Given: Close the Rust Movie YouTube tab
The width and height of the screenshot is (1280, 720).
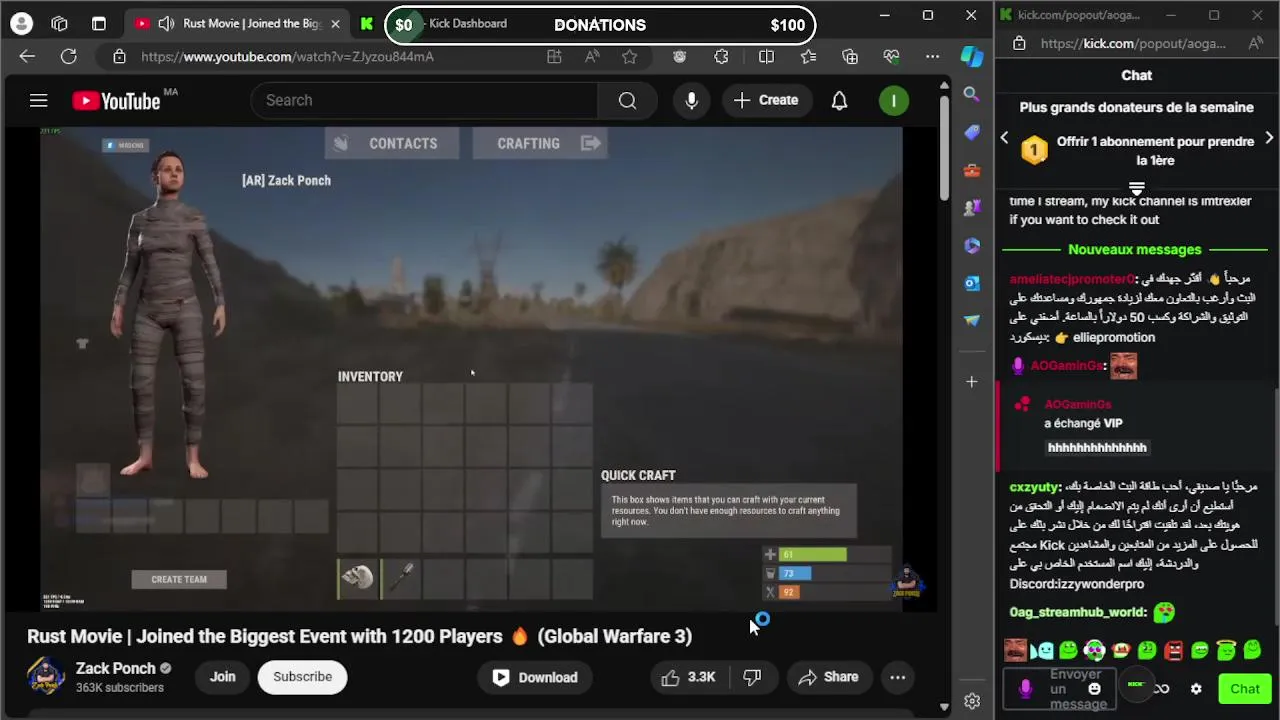Looking at the screenshot, I should click(x=335, y=23).
